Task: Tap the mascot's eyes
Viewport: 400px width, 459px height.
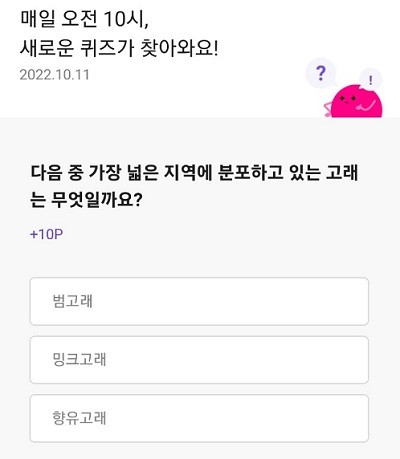Action: 348,99
